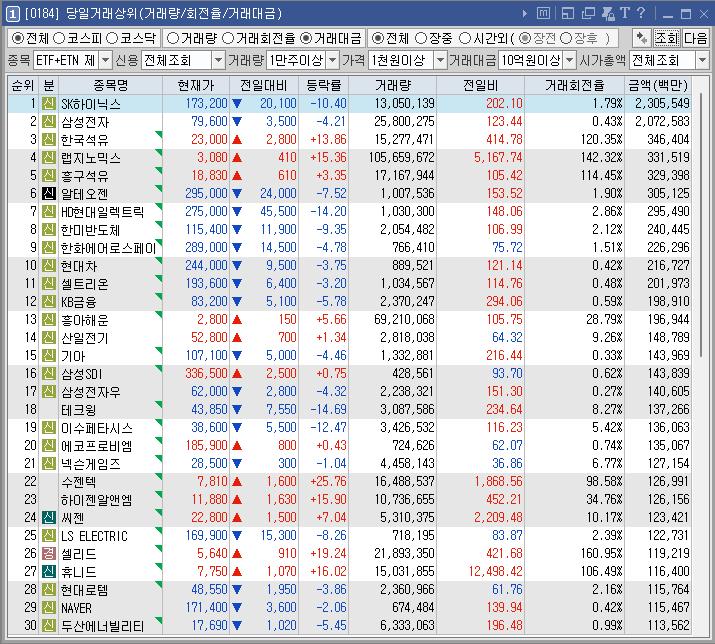Click the 신 badge for 셀트리온
Screen dimensions: 715x644
(x=49, y=283)
